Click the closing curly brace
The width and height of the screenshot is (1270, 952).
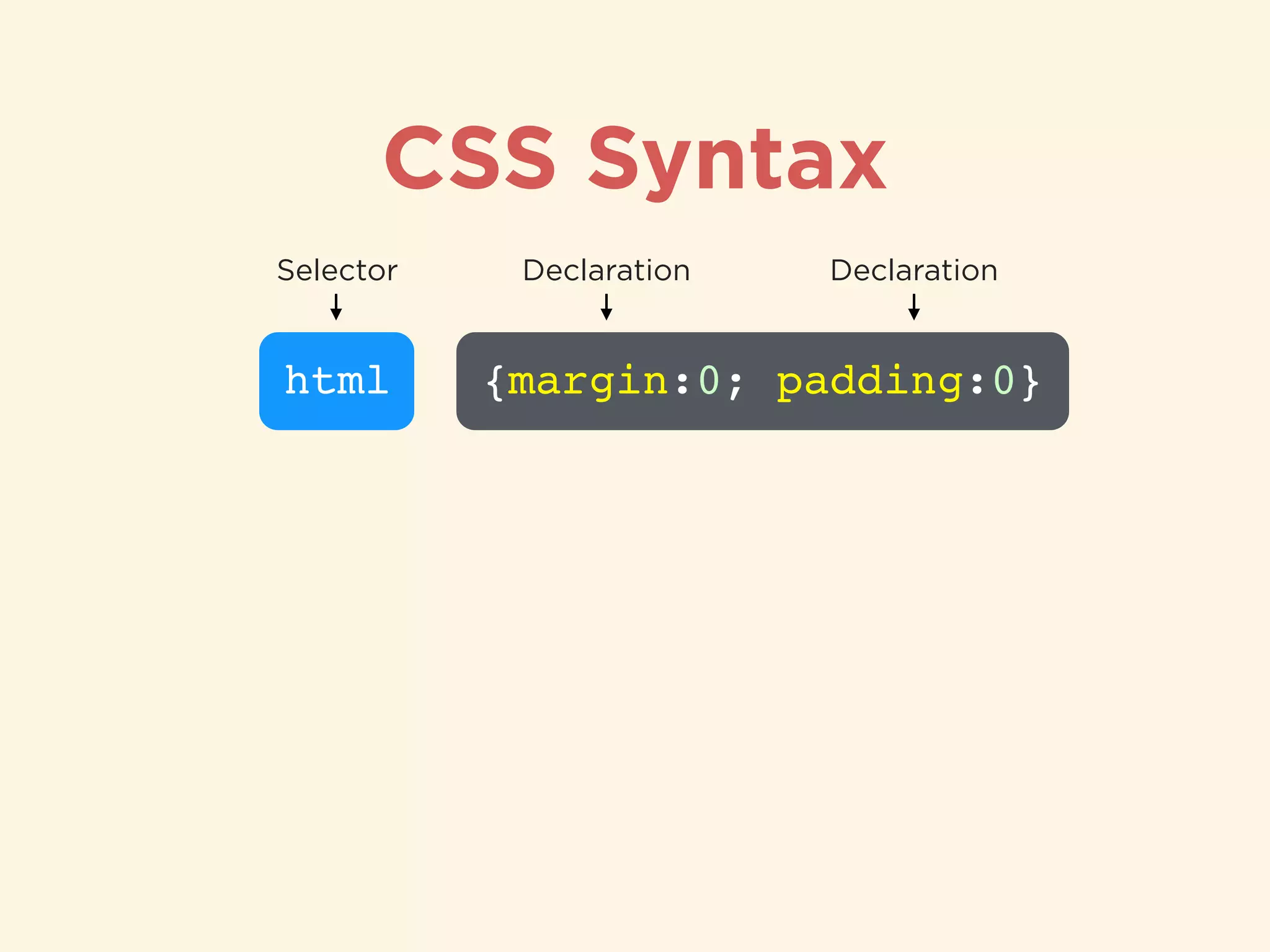click(1030, 382)
